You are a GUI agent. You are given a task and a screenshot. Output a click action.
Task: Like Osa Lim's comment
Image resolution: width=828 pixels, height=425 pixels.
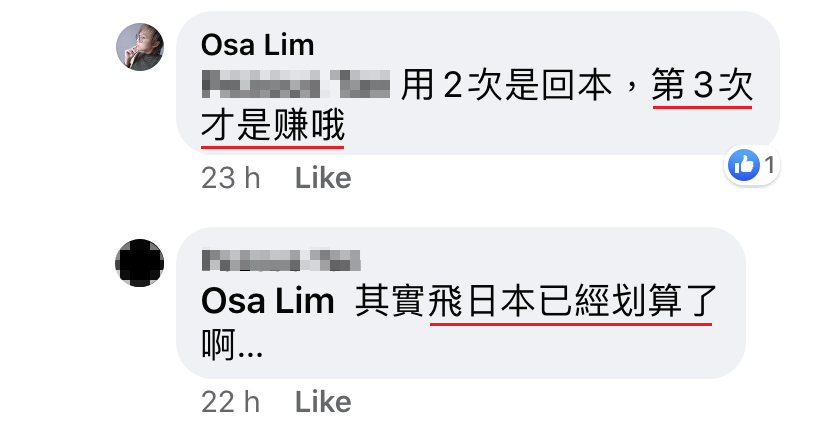pyautogui.click(x=323, y=178)
